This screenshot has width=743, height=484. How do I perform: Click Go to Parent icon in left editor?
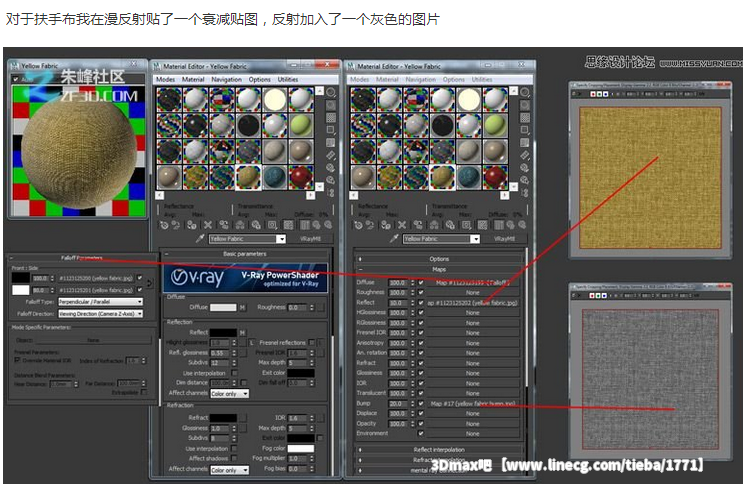316,225
